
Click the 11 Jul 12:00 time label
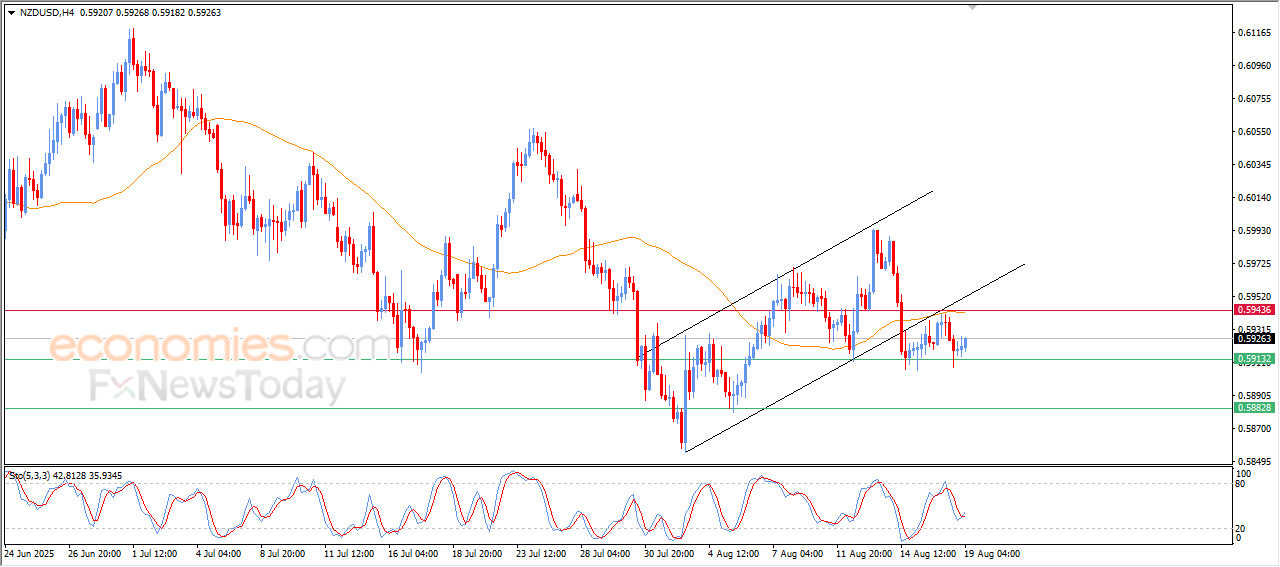coord(350,553)
